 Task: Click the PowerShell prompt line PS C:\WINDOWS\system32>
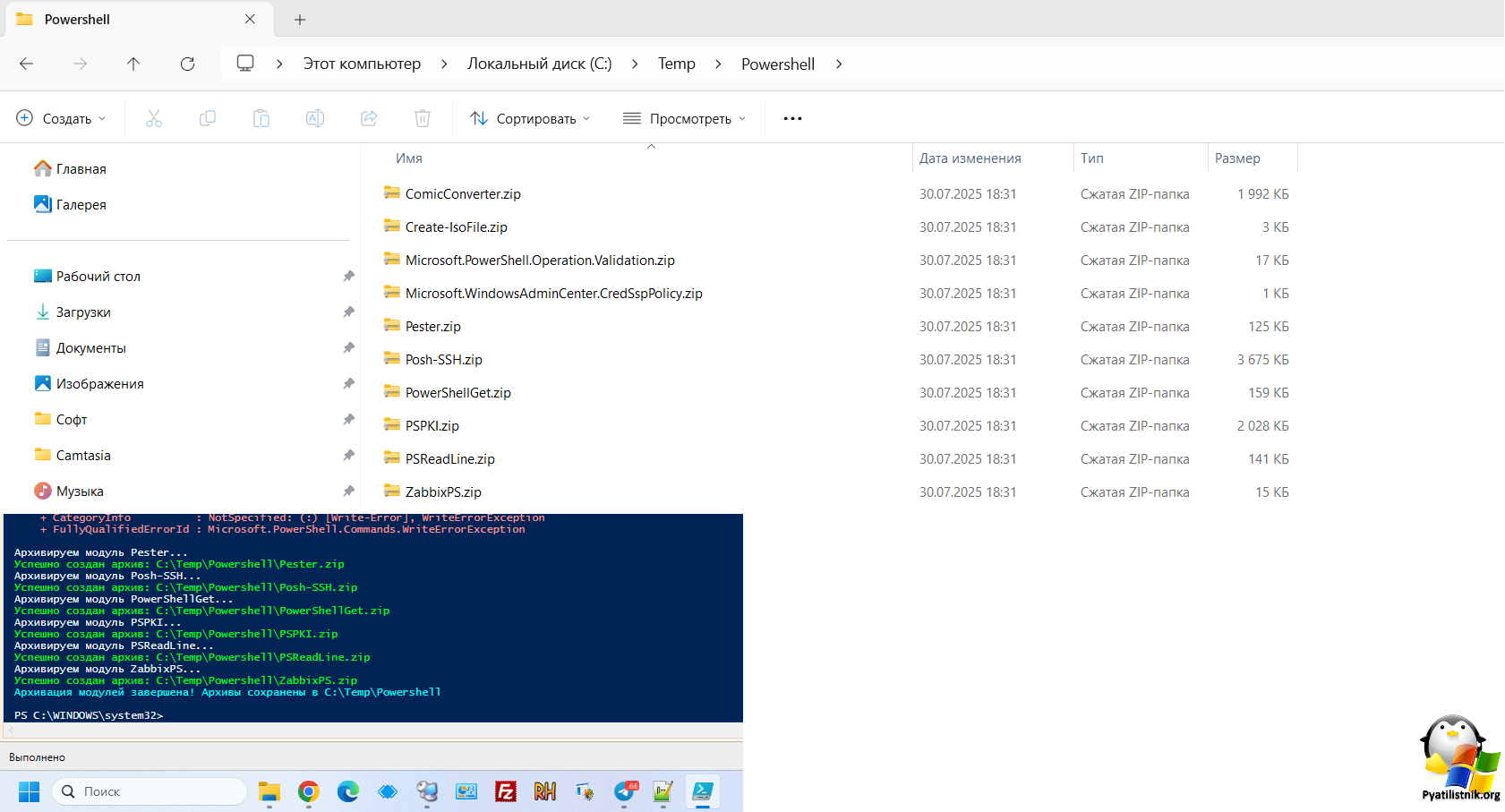(89, 715)
